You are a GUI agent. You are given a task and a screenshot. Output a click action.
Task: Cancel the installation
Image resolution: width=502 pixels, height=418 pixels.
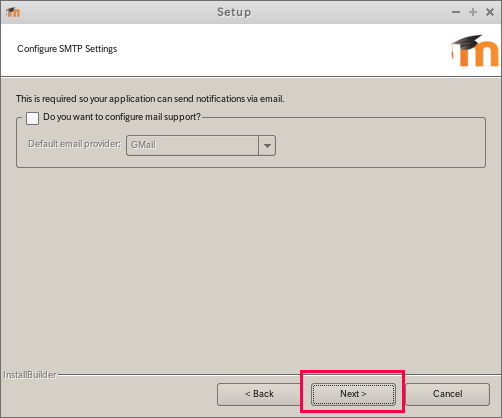point(447,394)
